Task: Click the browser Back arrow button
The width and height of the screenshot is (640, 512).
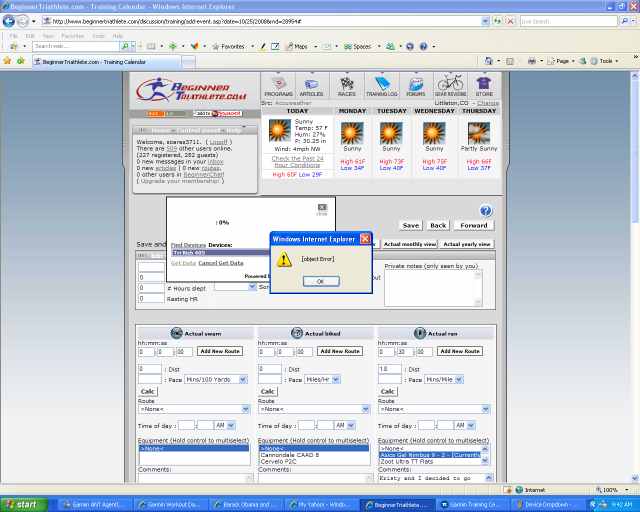Action: [x=9, y=21]
